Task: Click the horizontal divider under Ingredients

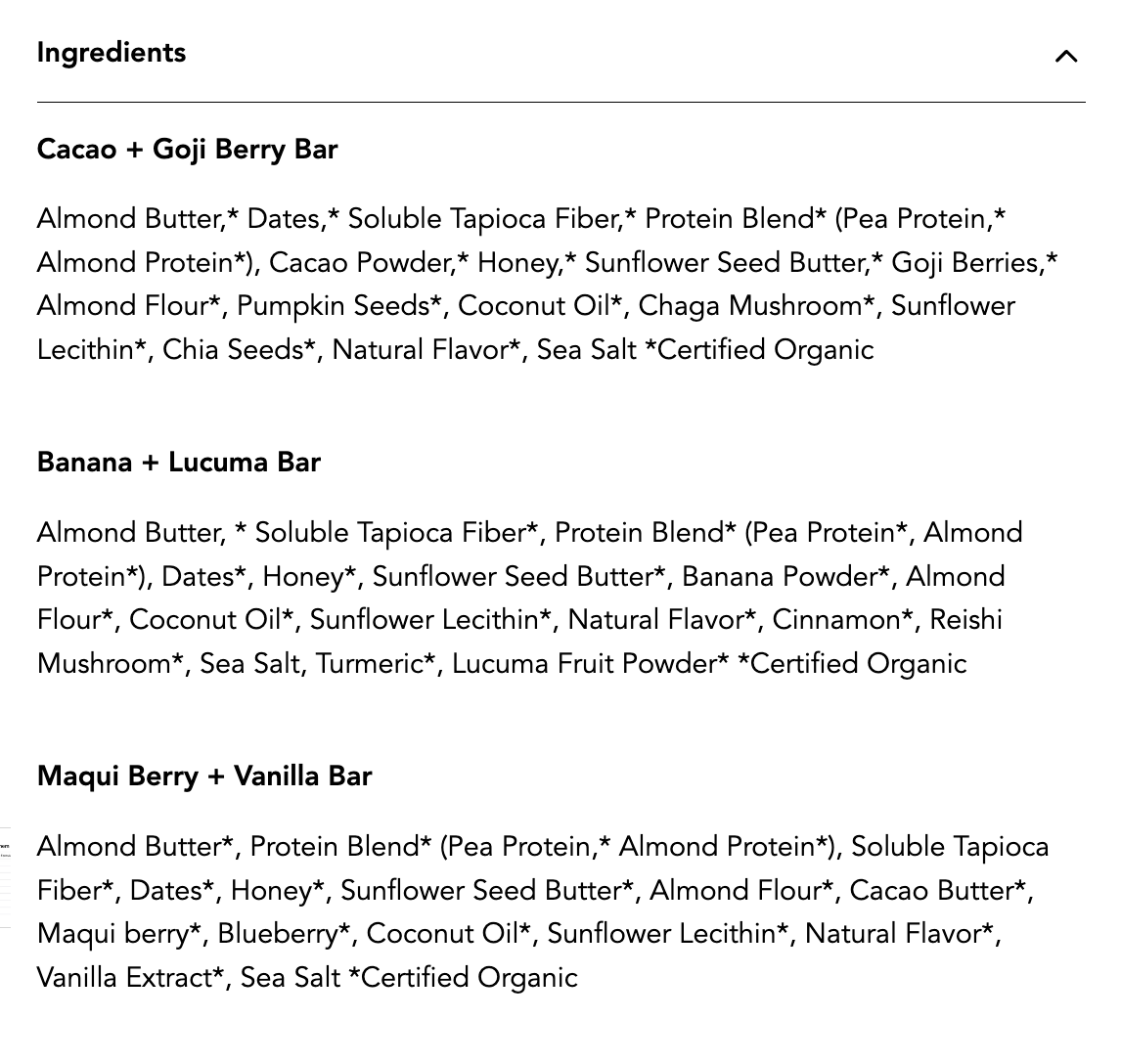Action: [560, 100]
